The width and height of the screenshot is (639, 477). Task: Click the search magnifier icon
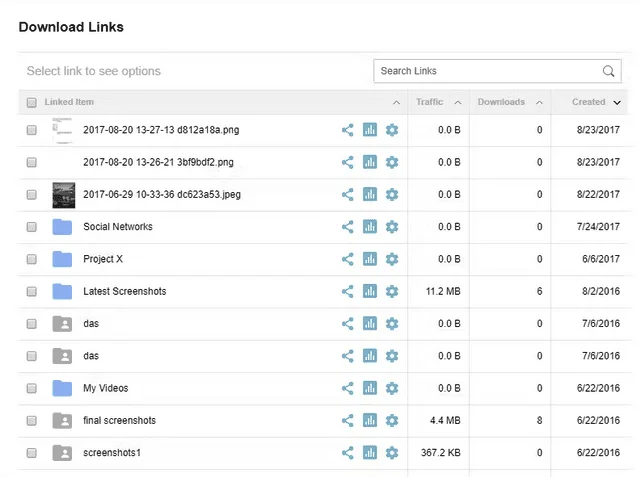608,71
